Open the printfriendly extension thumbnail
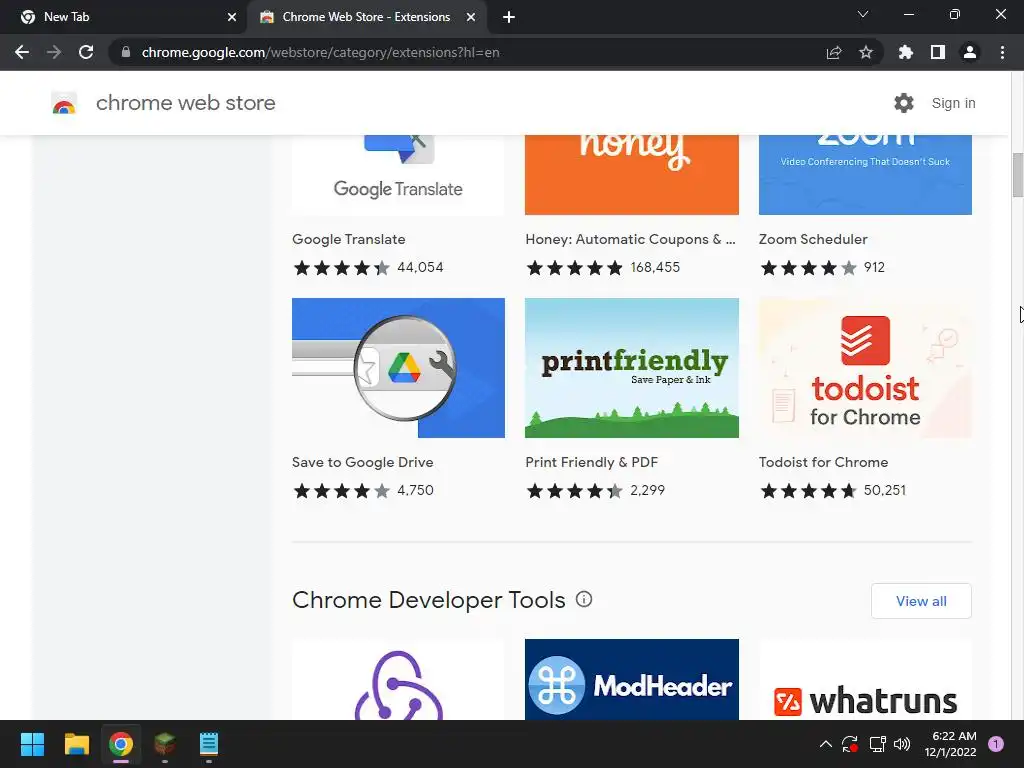1024x768 pixels. click(x=632, y=368)
